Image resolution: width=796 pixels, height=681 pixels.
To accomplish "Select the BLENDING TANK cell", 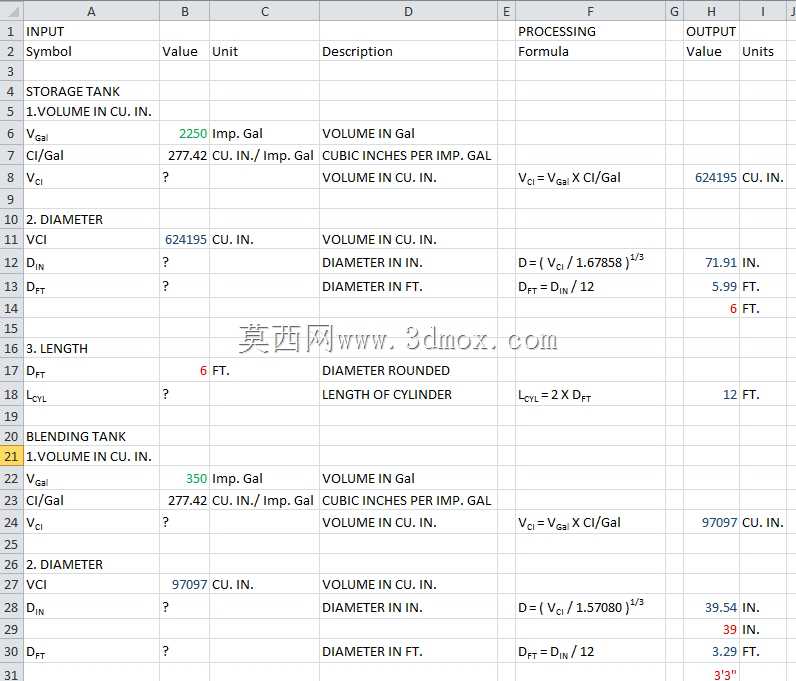I will (x=91, y=436).
